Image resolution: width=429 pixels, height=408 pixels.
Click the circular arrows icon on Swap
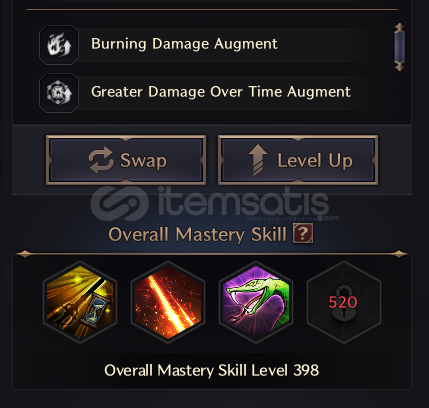101,160
